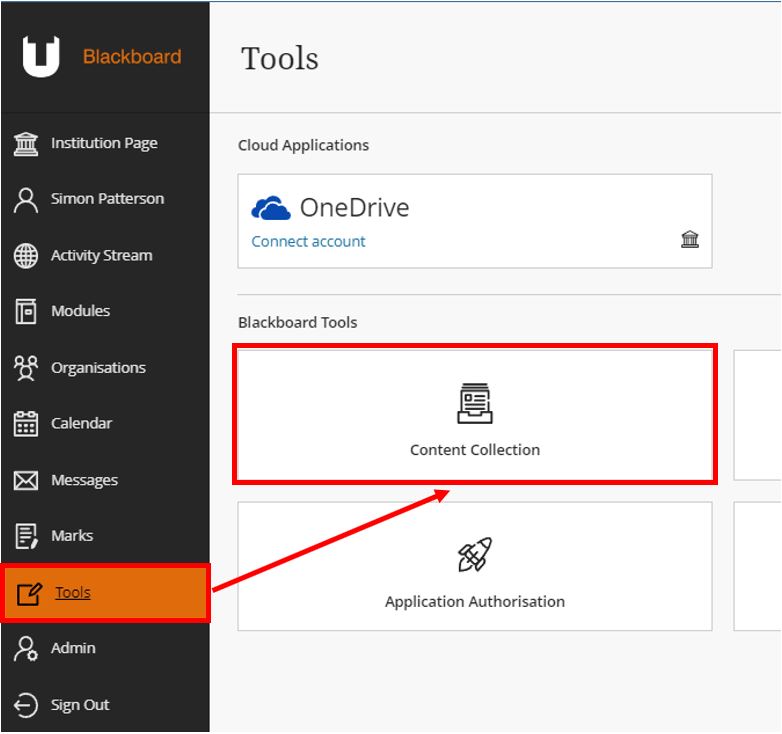Choose Sign Out from the sidebar
The width and height of the screenshot is (782, 734).
click(105, 706)
